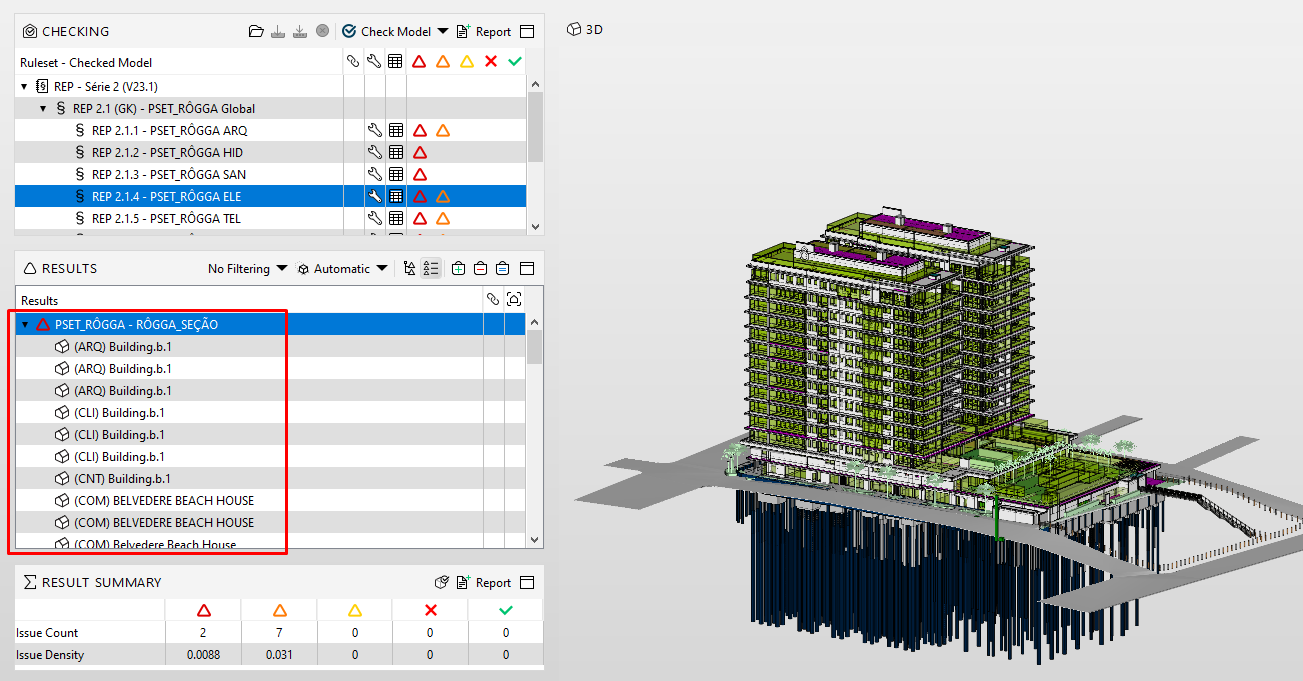Viewport: 1303px width, 681px height.
Task: Expand all results with green plus icon
Action: click(458, 268)
